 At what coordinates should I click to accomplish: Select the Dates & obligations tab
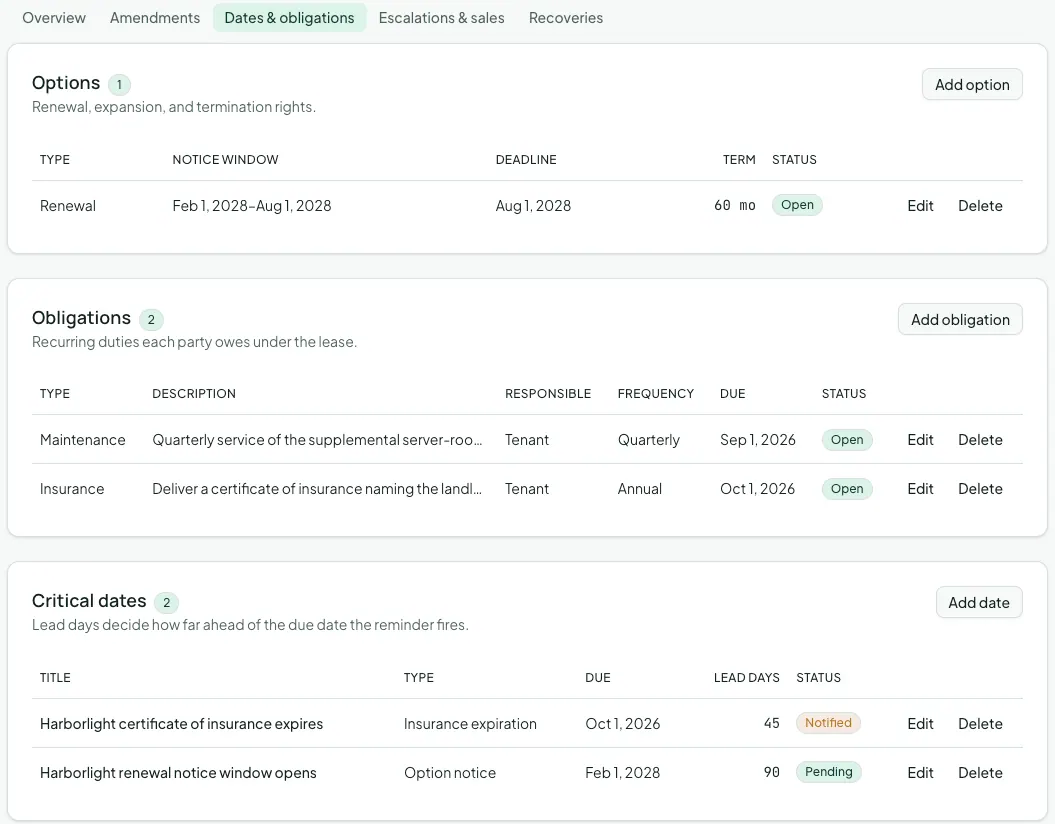289,18
